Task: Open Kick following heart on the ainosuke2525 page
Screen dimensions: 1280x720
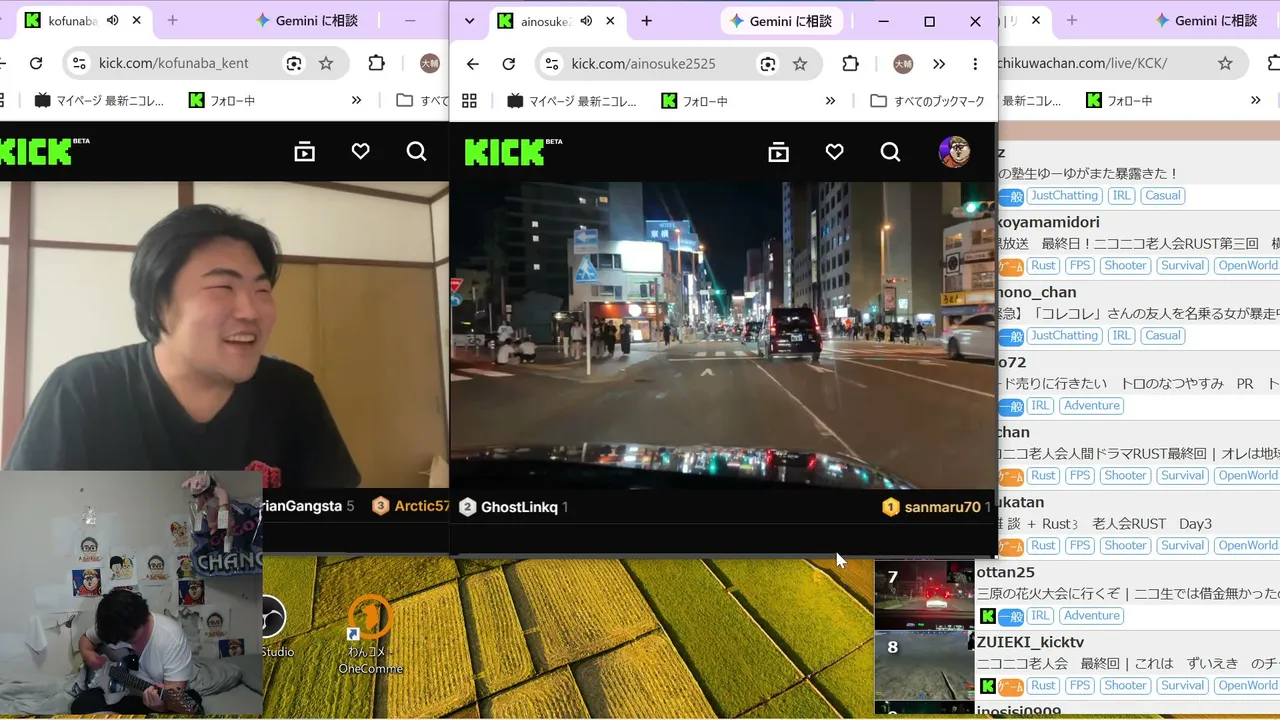Action: pyautogui.click(x=834, y=152)
